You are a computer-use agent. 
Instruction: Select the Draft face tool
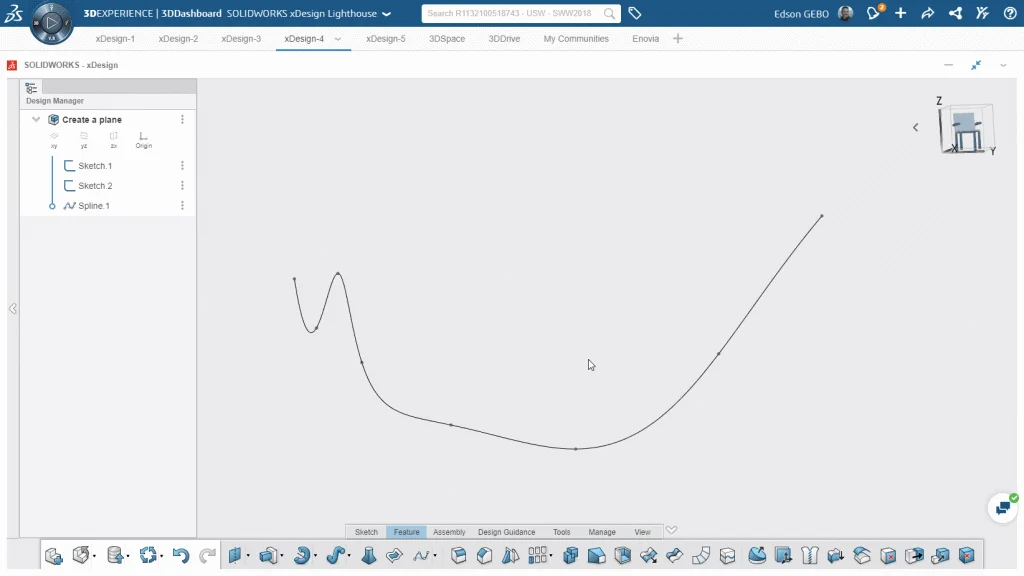pyautogui.click(x=596, y=556)
